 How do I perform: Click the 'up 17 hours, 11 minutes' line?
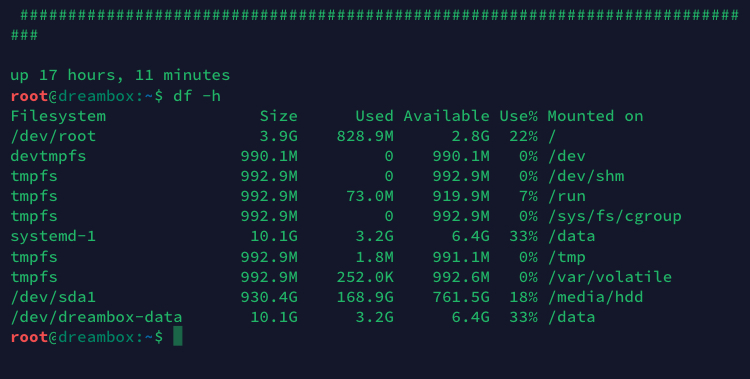(120, 75)
